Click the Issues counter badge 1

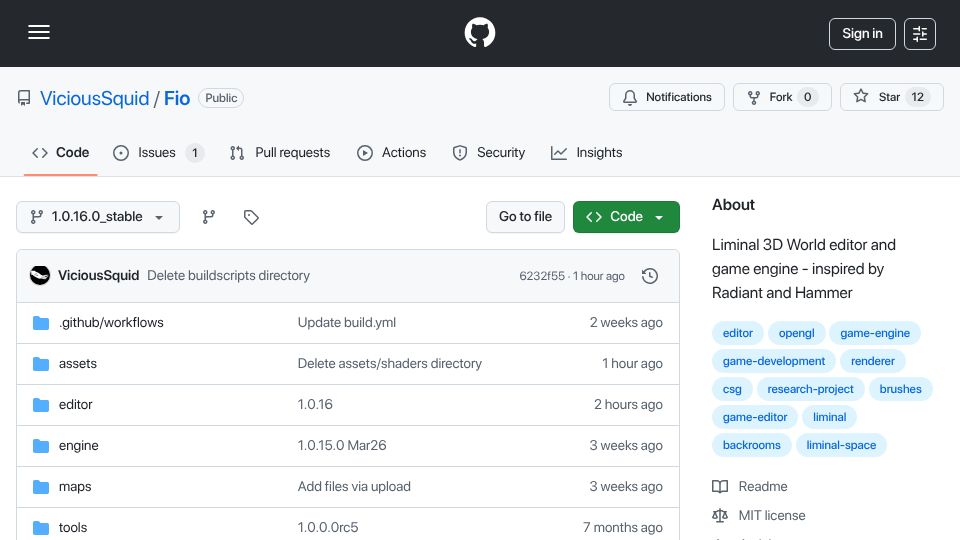[195, 152]
